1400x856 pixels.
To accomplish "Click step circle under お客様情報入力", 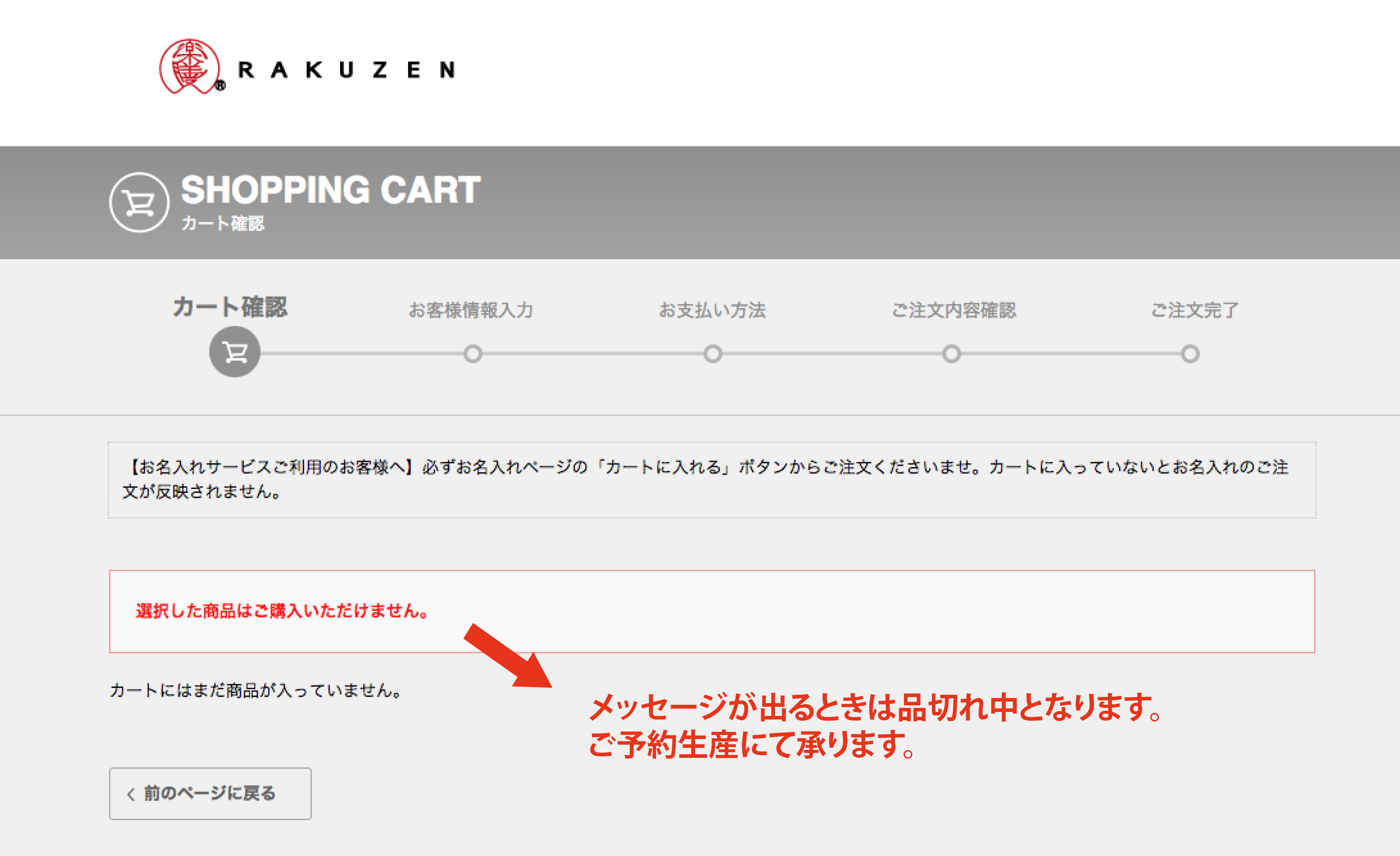I will tap(473, 354).
